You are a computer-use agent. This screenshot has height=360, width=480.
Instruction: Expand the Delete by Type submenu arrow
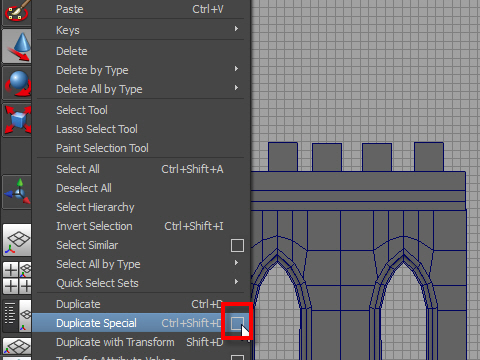[236, 69]
